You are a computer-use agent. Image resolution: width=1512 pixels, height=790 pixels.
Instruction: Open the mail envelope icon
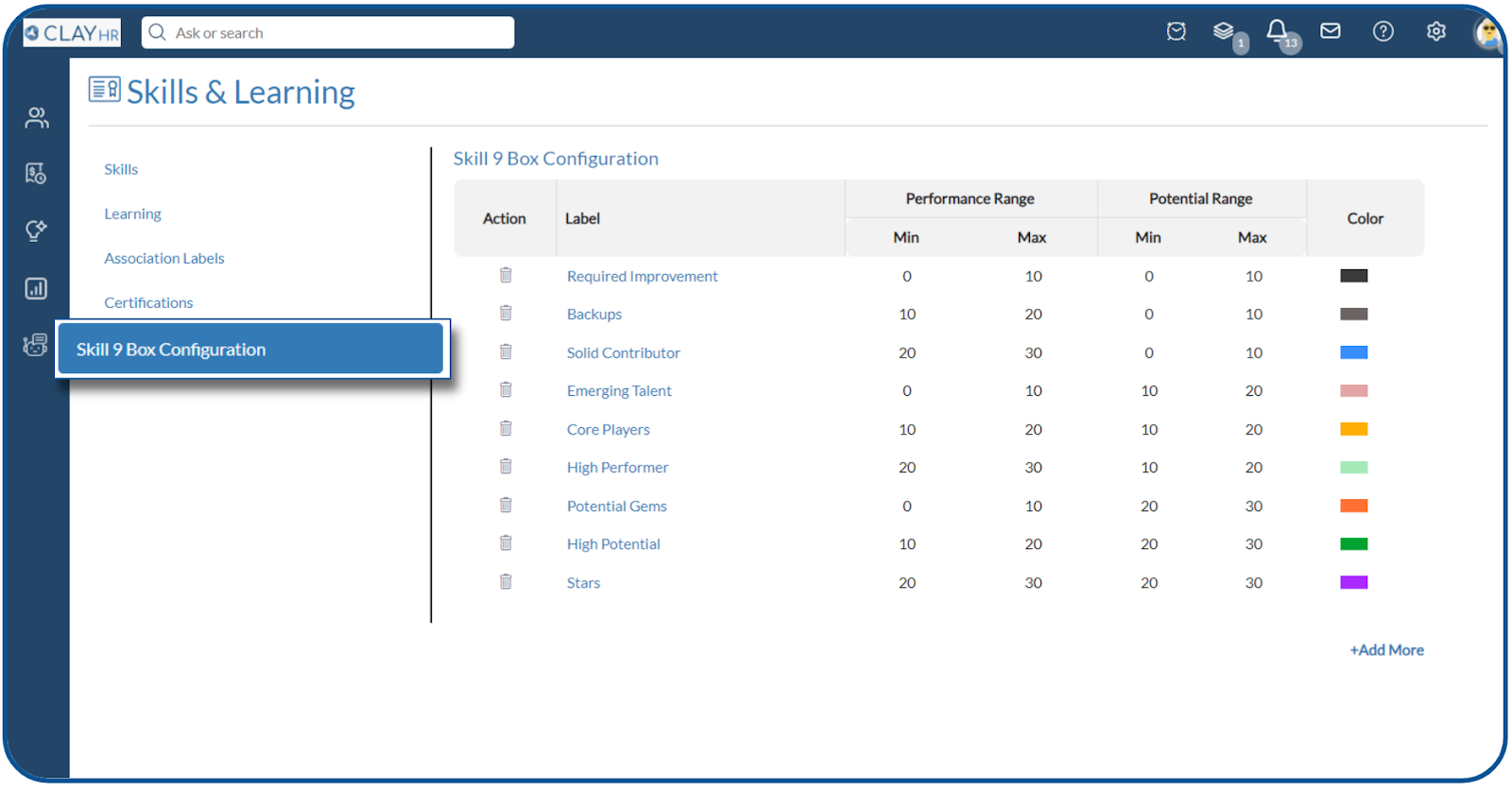(x=1331, y=31)
